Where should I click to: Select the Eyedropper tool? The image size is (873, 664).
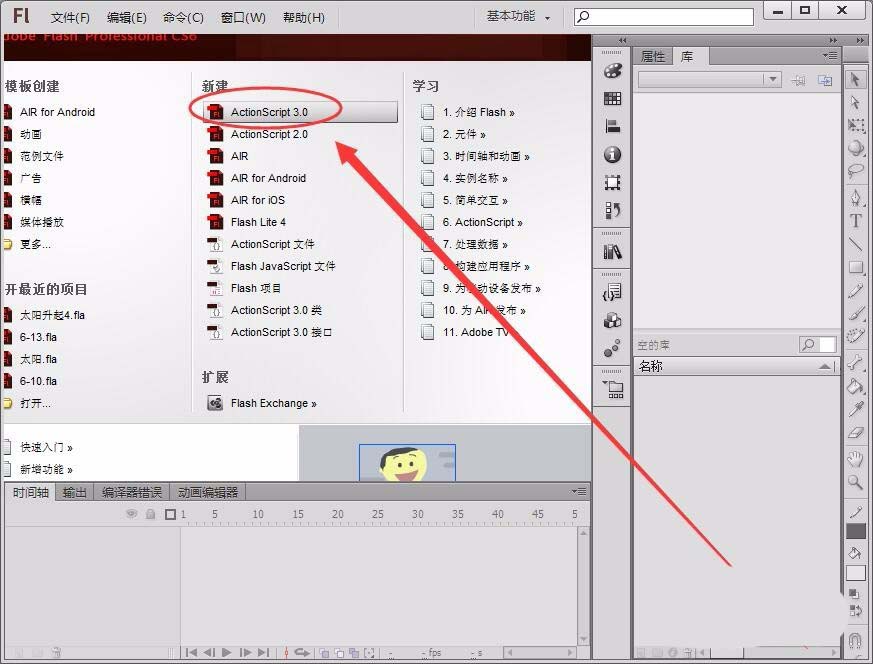coord(856,409)
